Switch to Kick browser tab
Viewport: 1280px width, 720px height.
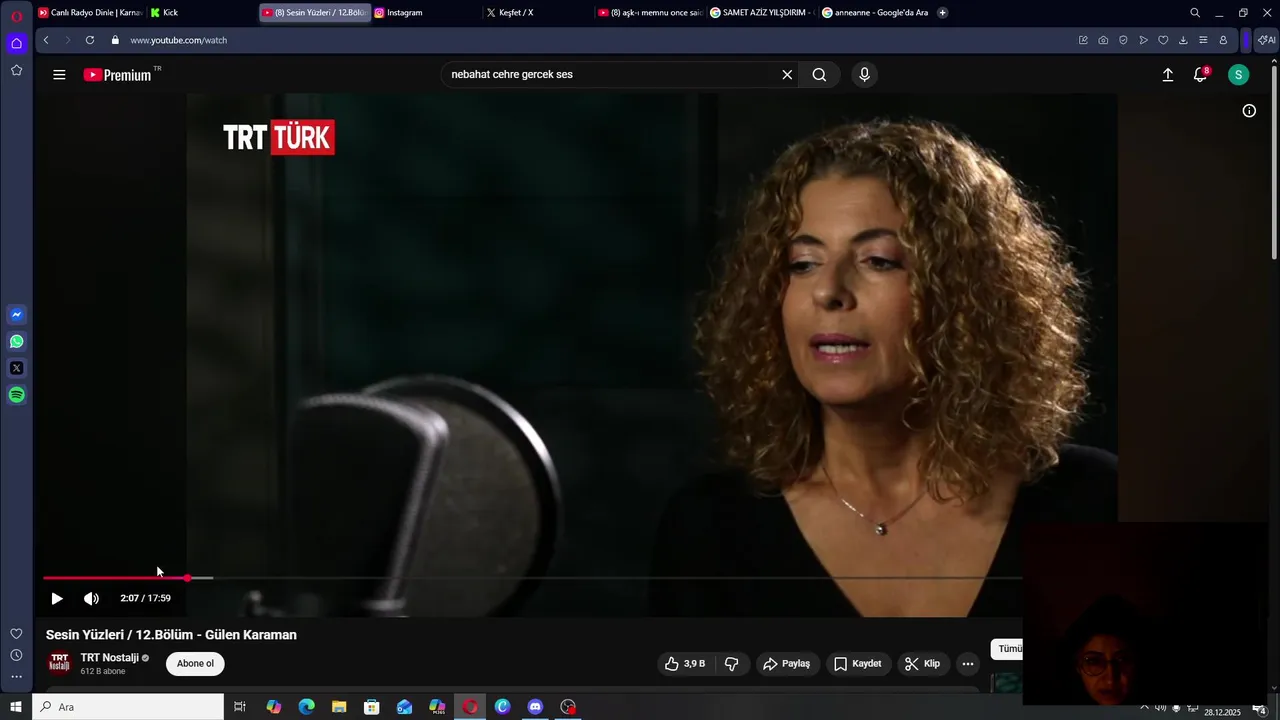coord(200,13)
